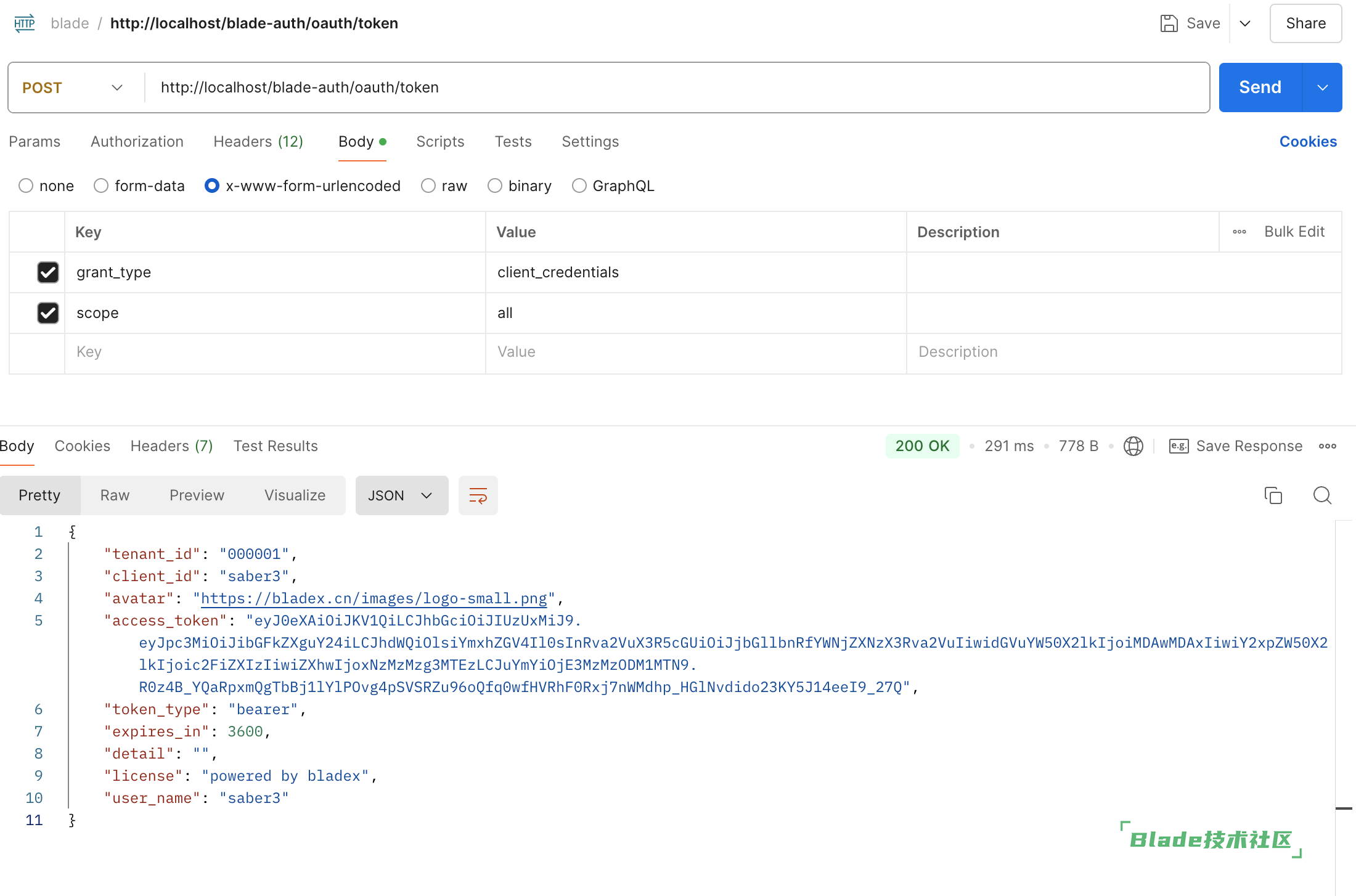Click the empty Key placeholder cell
The image size is (1356, 896).
(x=275, y=353)
